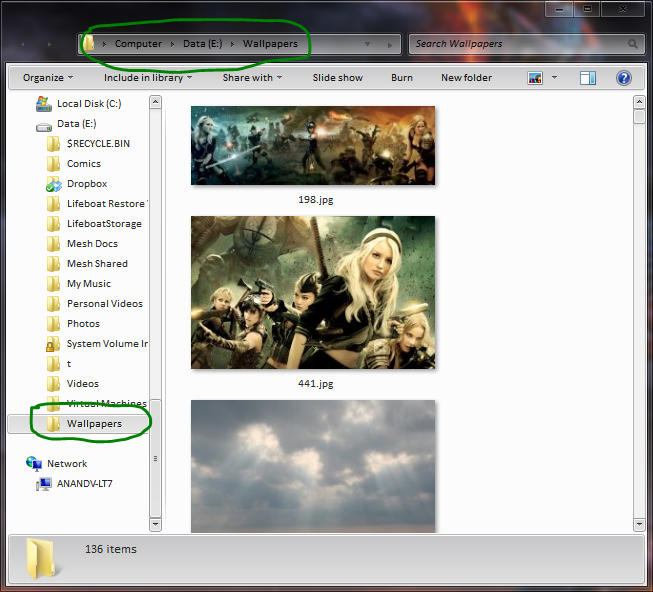Select the Comics folder in tree
The width and height of the screenshot is (653, 592).
click(83, 164)
